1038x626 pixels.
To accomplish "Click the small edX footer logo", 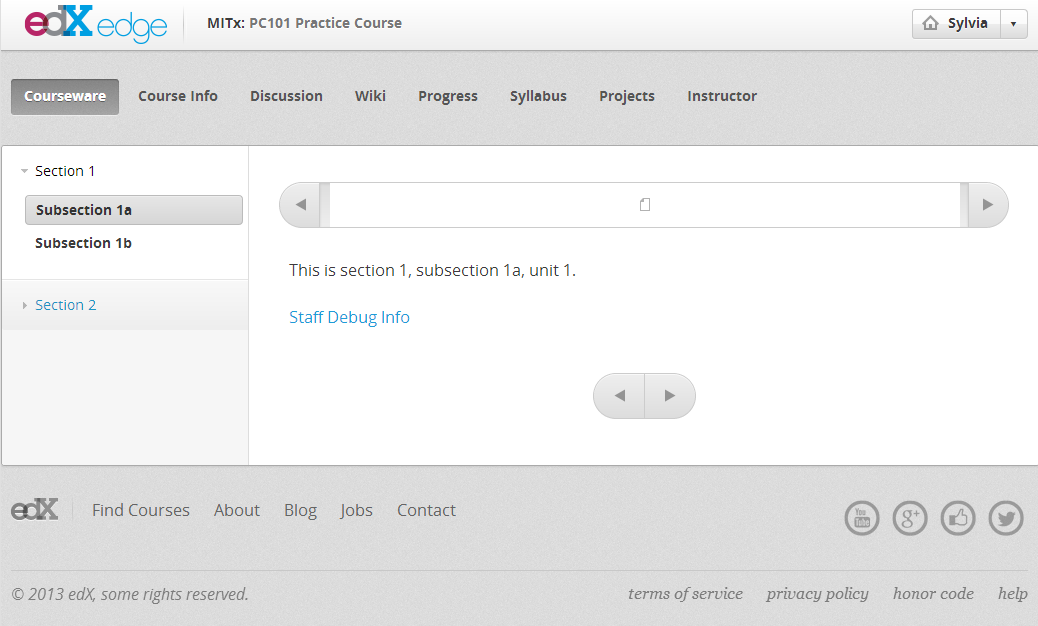I will pos(35,510).
